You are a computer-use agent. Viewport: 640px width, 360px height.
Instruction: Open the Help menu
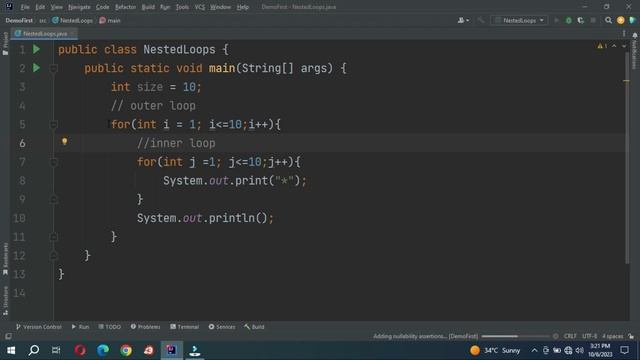(242, 7)
